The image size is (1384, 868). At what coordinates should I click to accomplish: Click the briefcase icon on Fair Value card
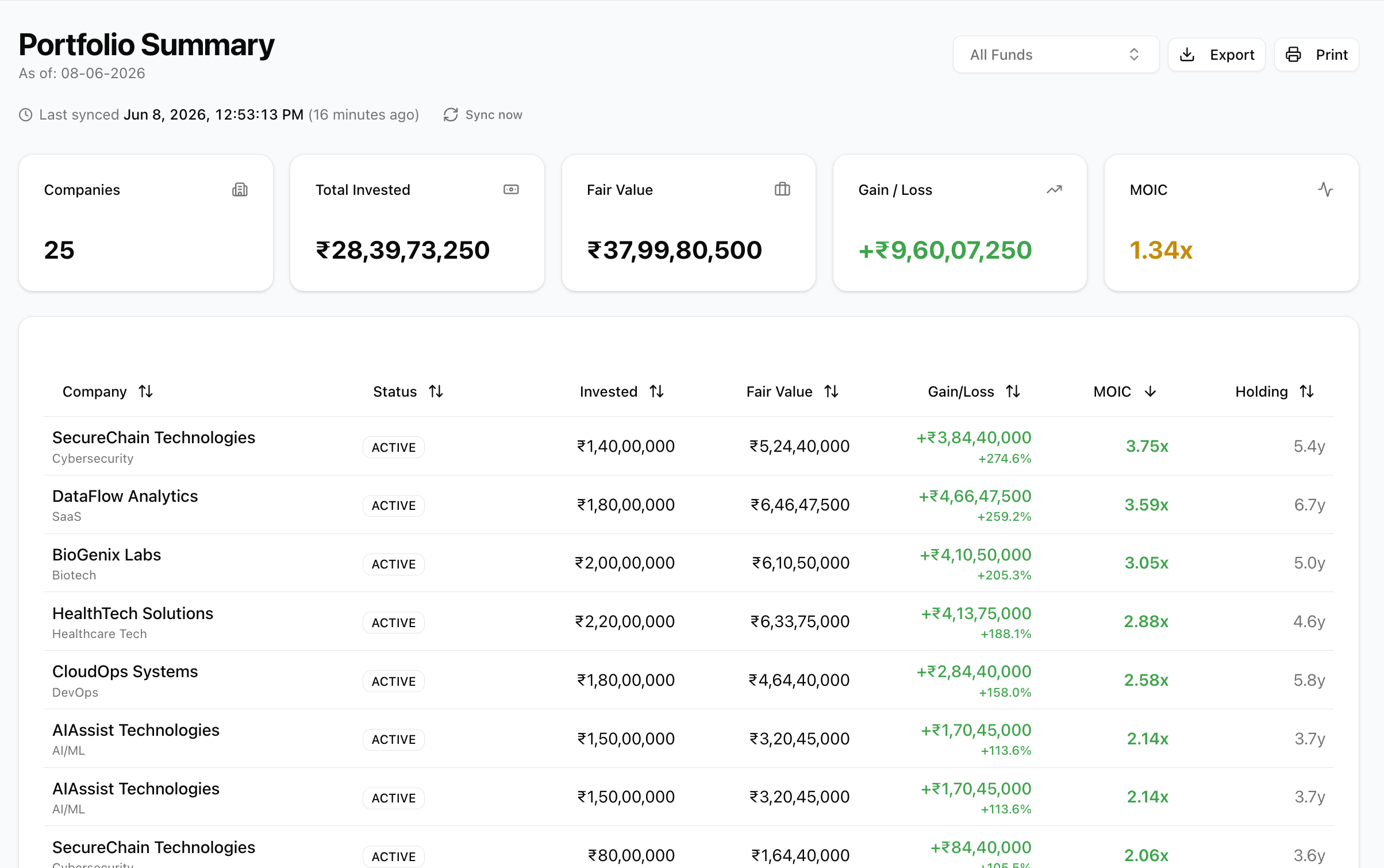pos(782,189)
